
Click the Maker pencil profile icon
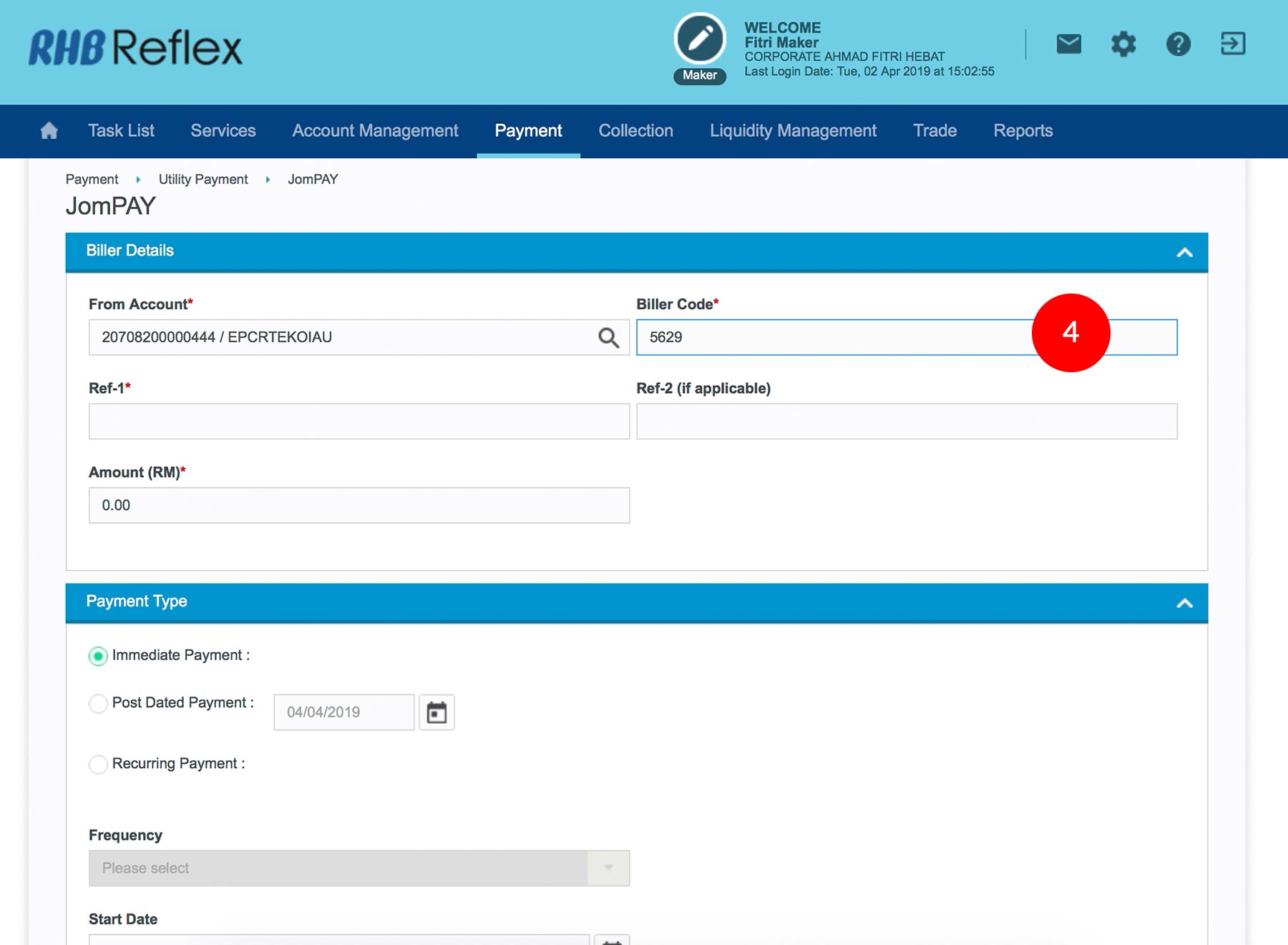(700, 39)
